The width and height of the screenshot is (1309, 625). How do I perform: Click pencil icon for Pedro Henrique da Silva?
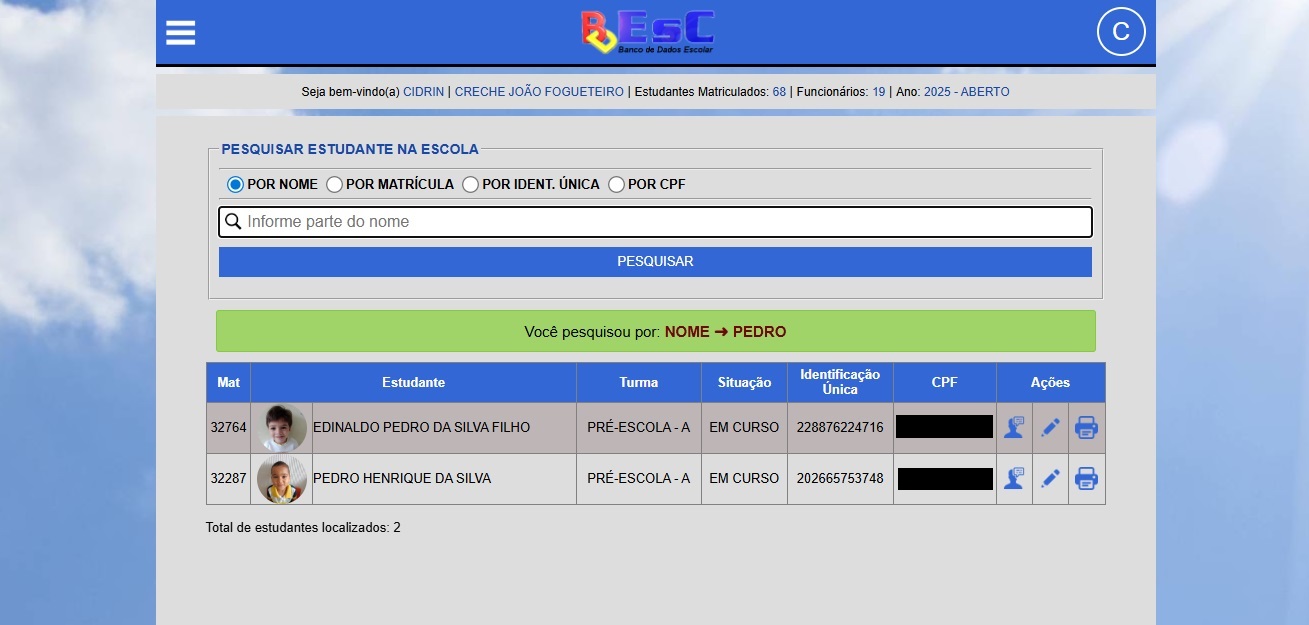[1050, 479]
